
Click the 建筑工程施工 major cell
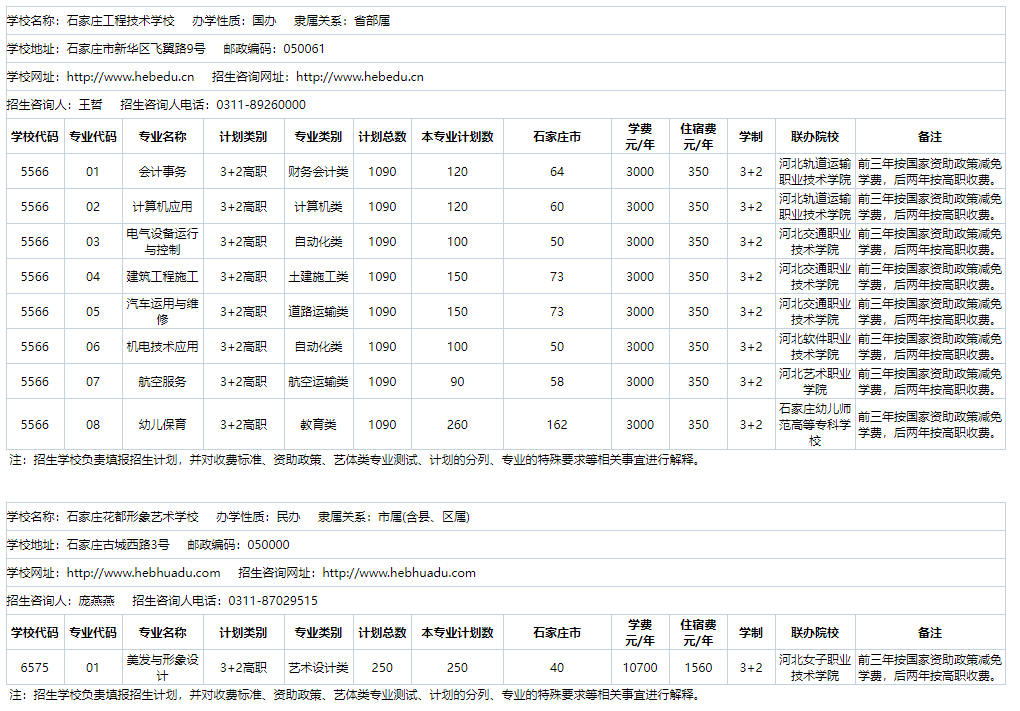pos(162,277)
